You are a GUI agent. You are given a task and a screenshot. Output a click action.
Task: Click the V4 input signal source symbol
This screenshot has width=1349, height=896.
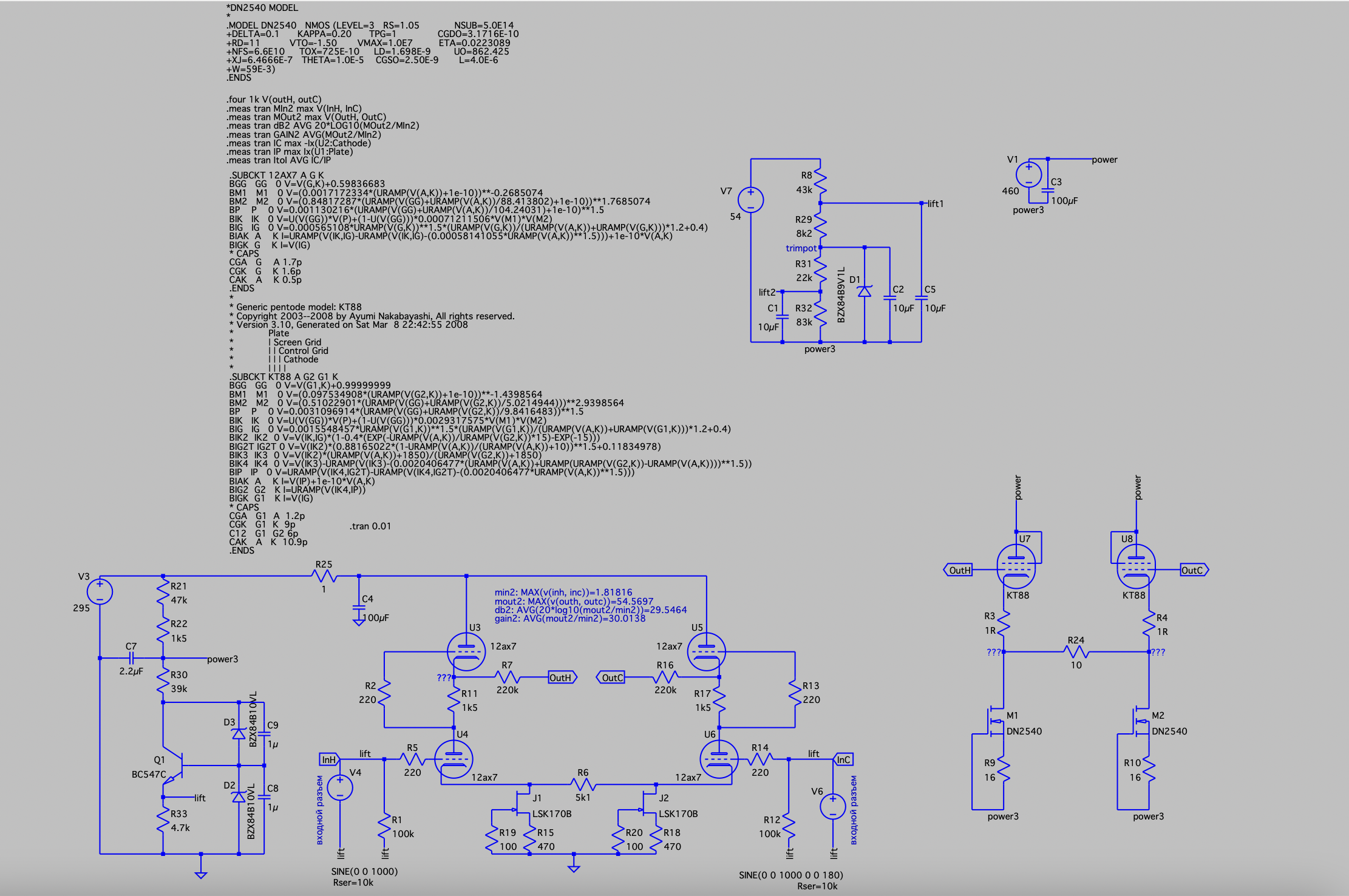click(339, 788)
